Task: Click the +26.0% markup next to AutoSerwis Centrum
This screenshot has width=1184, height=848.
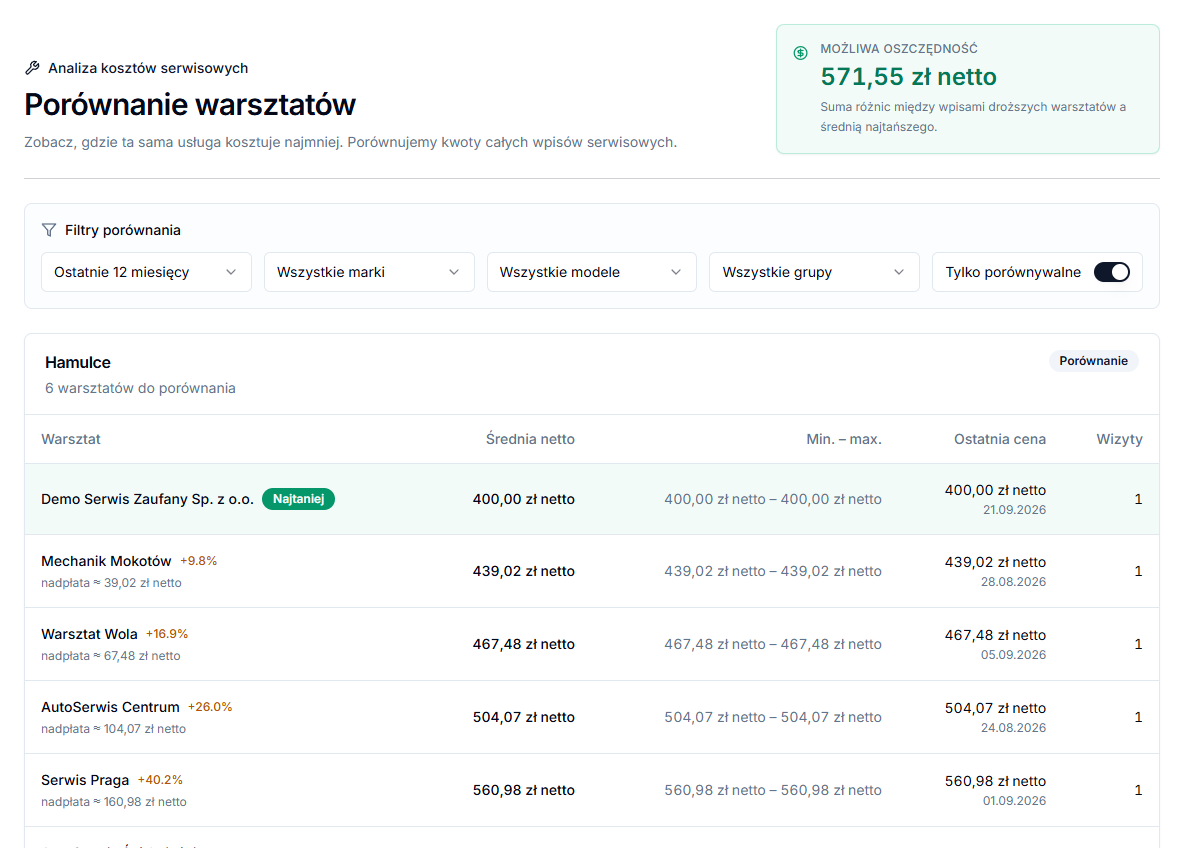Action: click(210, 707)
